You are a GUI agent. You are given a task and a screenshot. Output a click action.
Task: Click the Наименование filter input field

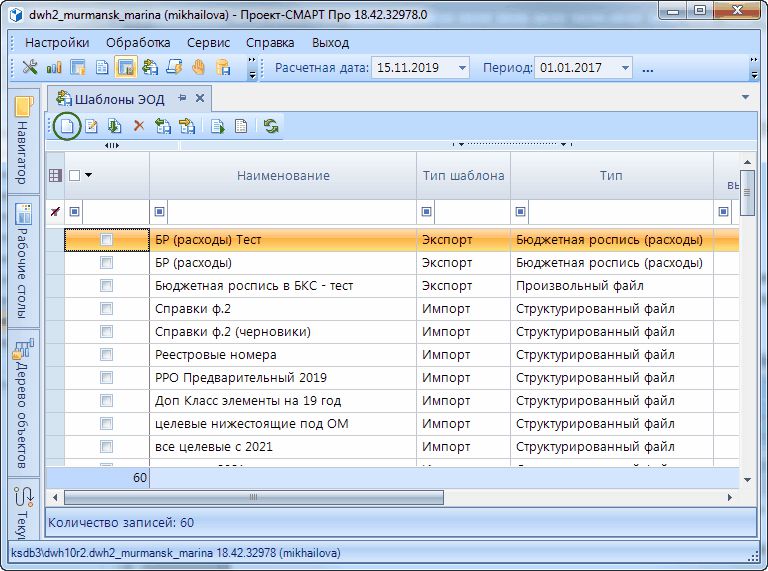290,212
